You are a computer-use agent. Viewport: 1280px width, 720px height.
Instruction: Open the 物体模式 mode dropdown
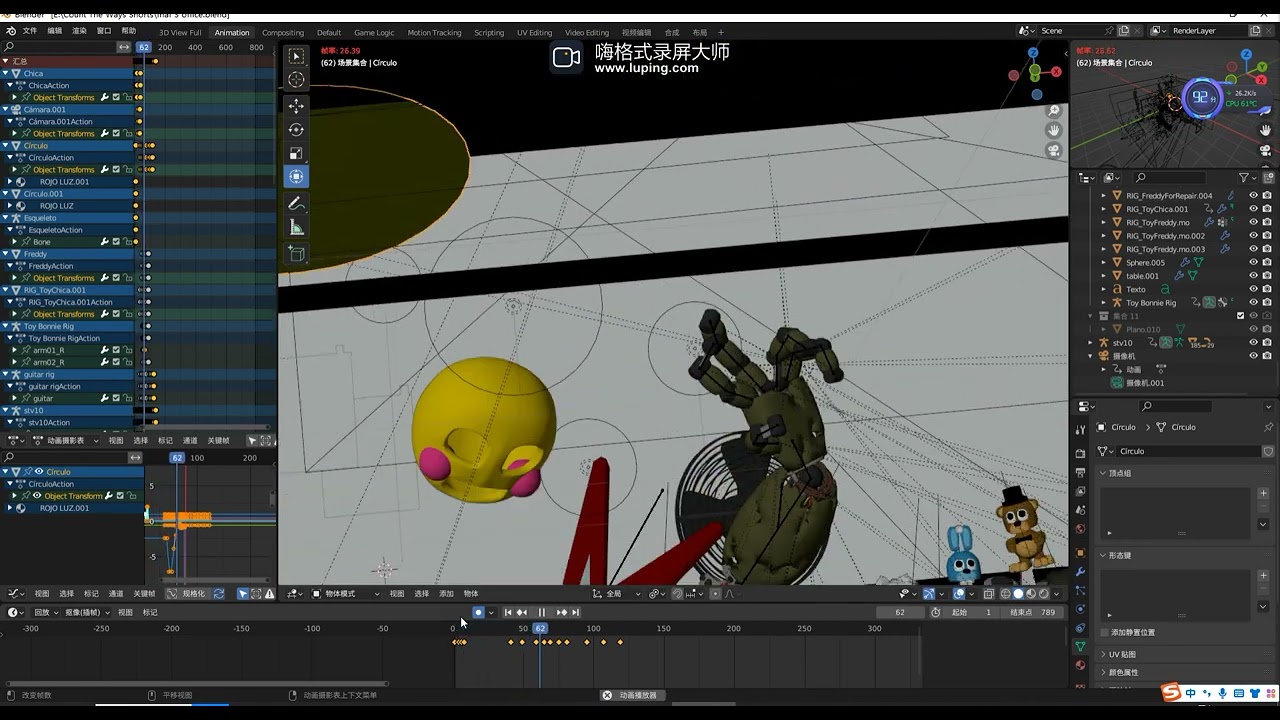click(x=346, y=593)
